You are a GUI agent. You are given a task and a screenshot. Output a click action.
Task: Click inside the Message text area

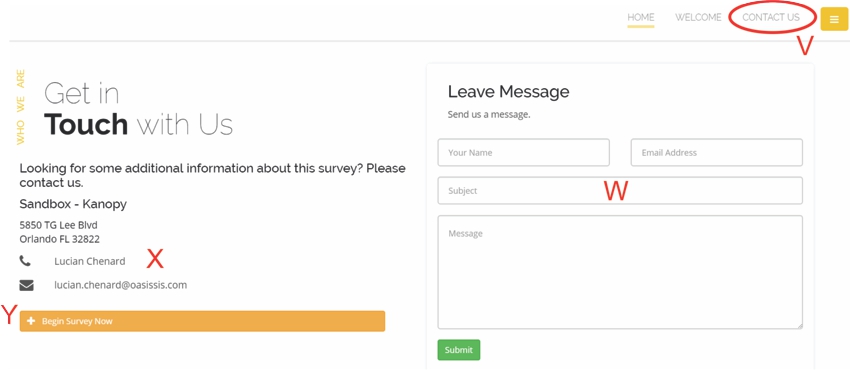click(x=620, y=272)
